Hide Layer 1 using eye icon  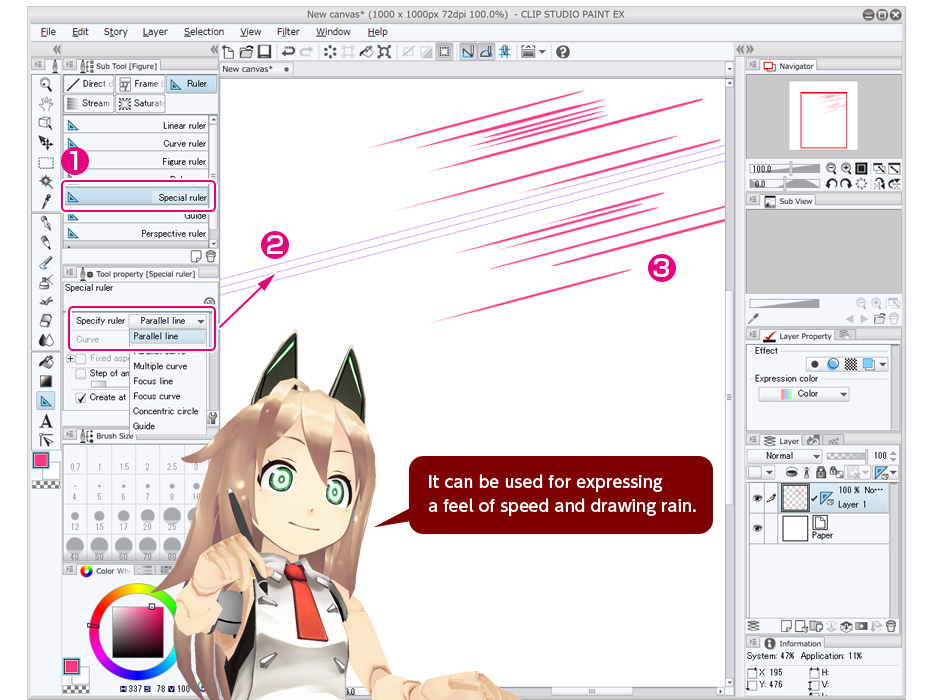756,497
